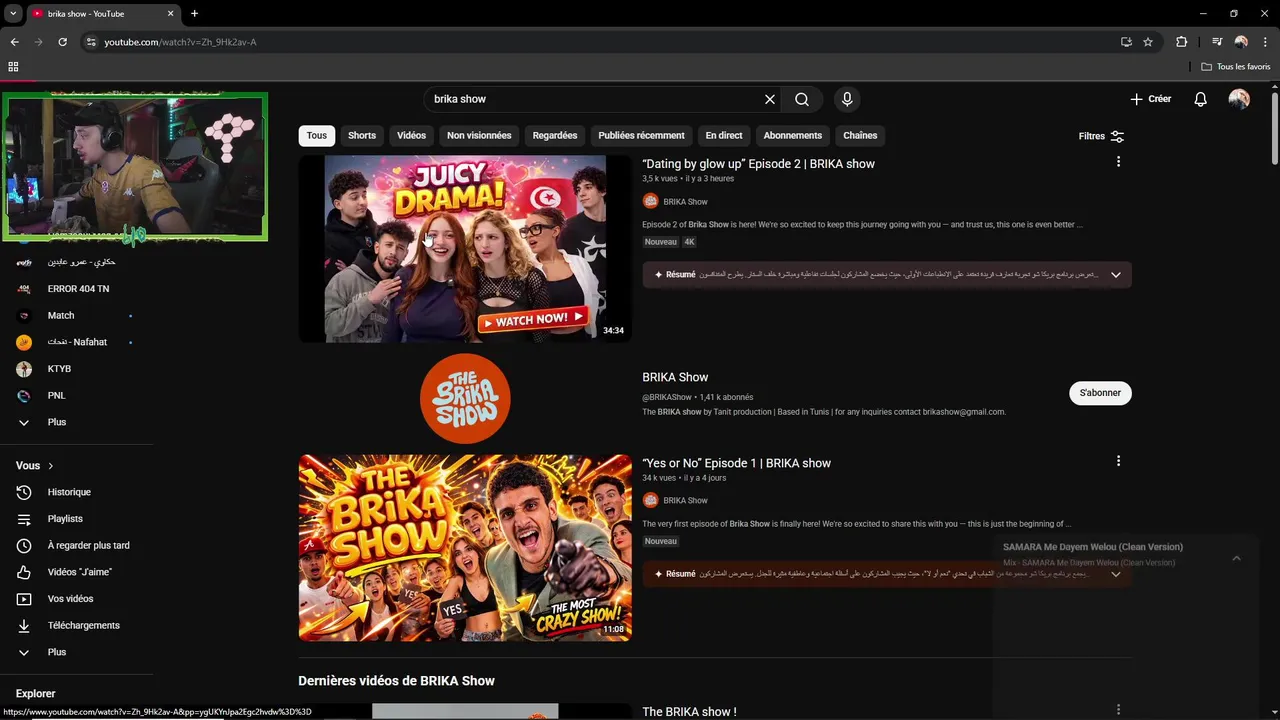Open ERROR 404 TN subscription

point(78,289)
